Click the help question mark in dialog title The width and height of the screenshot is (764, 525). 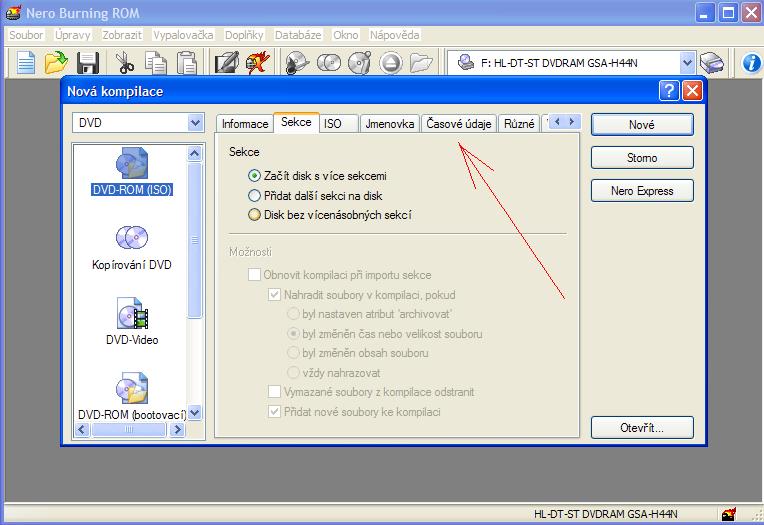[669, 91]
